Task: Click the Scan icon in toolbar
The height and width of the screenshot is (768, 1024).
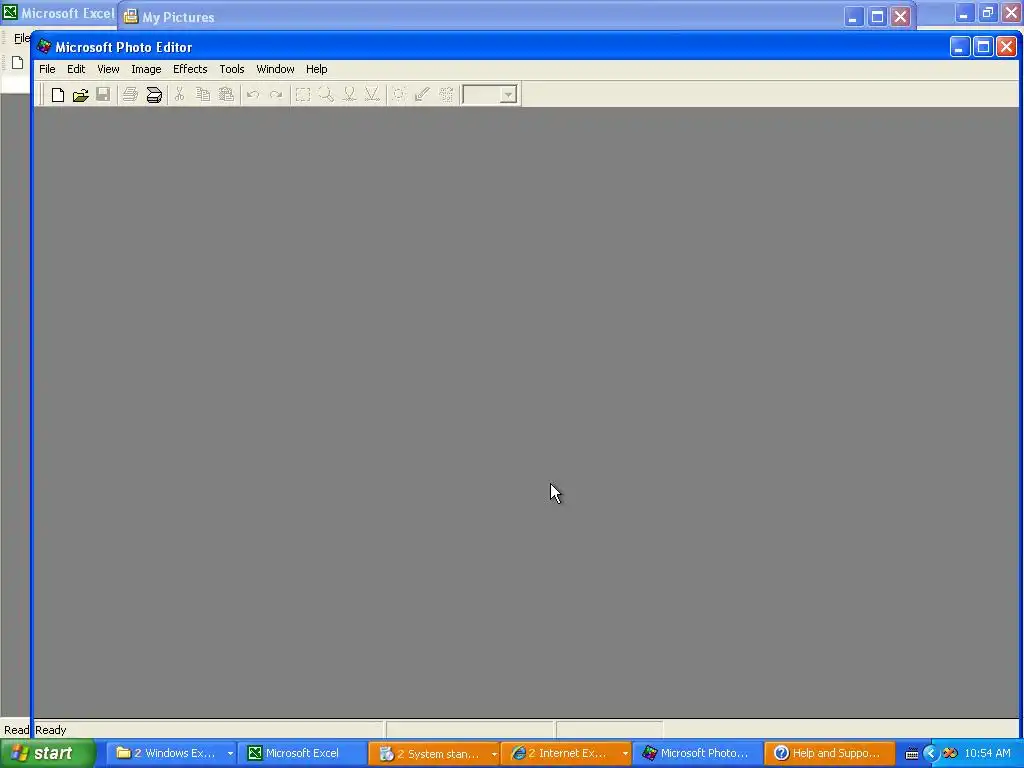Action: pos(153,95)
